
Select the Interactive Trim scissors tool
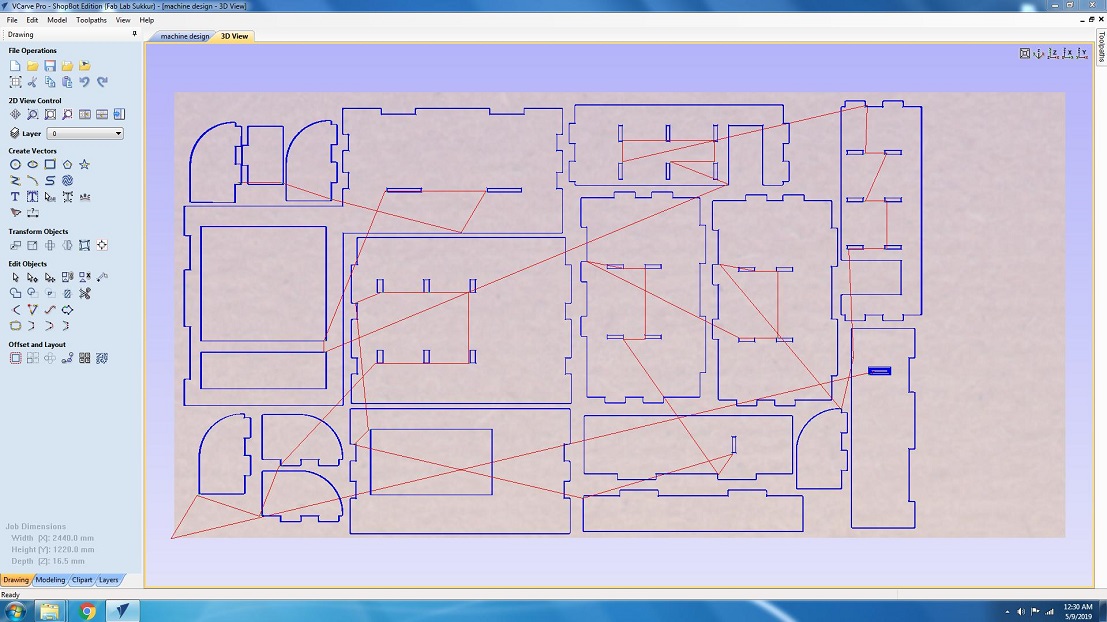pos(85,294)
